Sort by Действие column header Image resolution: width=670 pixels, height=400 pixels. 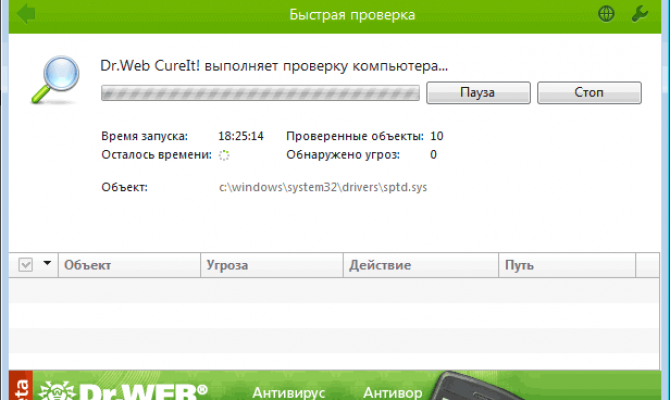[x=421, y=265]
